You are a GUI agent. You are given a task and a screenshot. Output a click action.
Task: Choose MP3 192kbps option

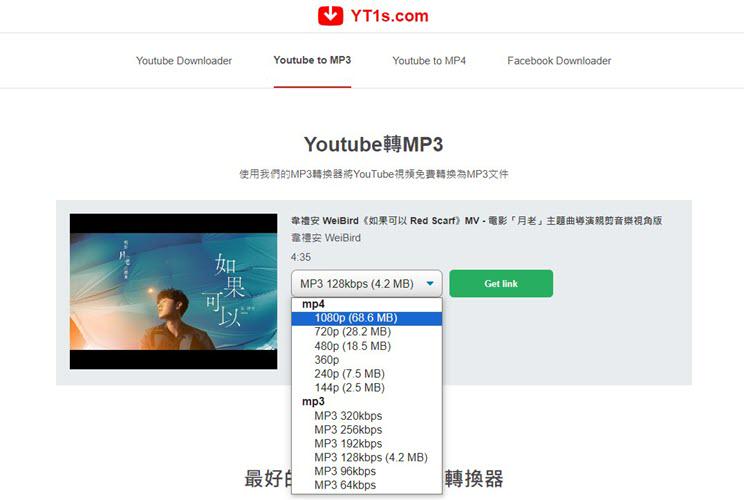tap(367, 444)
